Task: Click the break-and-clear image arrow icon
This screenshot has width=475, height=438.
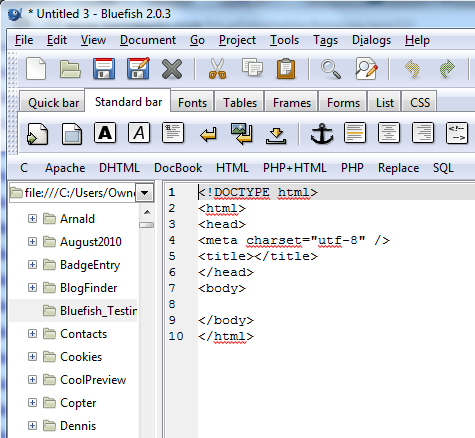Action: coord(242,134)
